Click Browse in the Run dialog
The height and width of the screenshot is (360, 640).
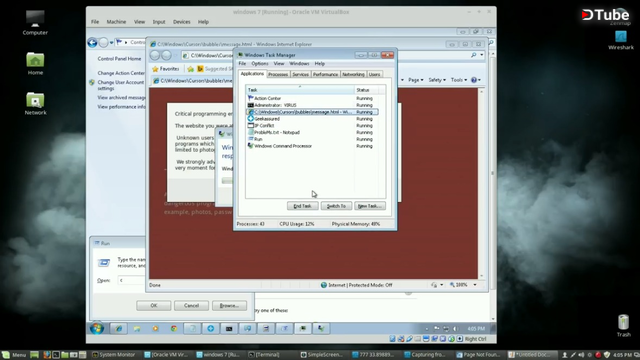pos(229,305)
